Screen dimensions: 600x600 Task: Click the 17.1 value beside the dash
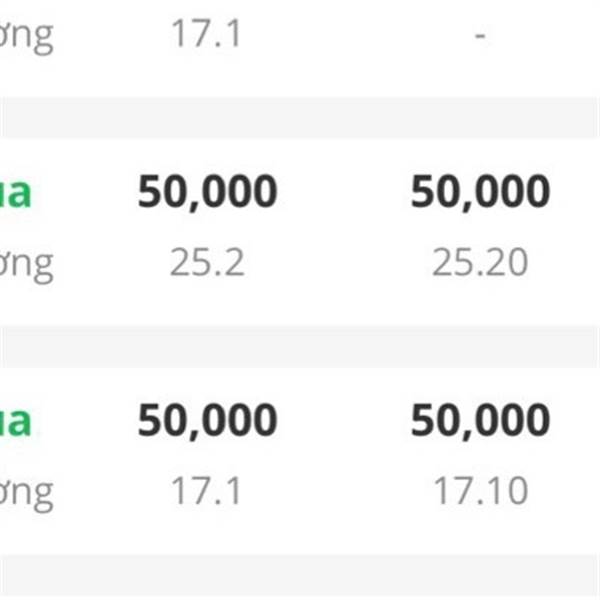coord(206,34)
